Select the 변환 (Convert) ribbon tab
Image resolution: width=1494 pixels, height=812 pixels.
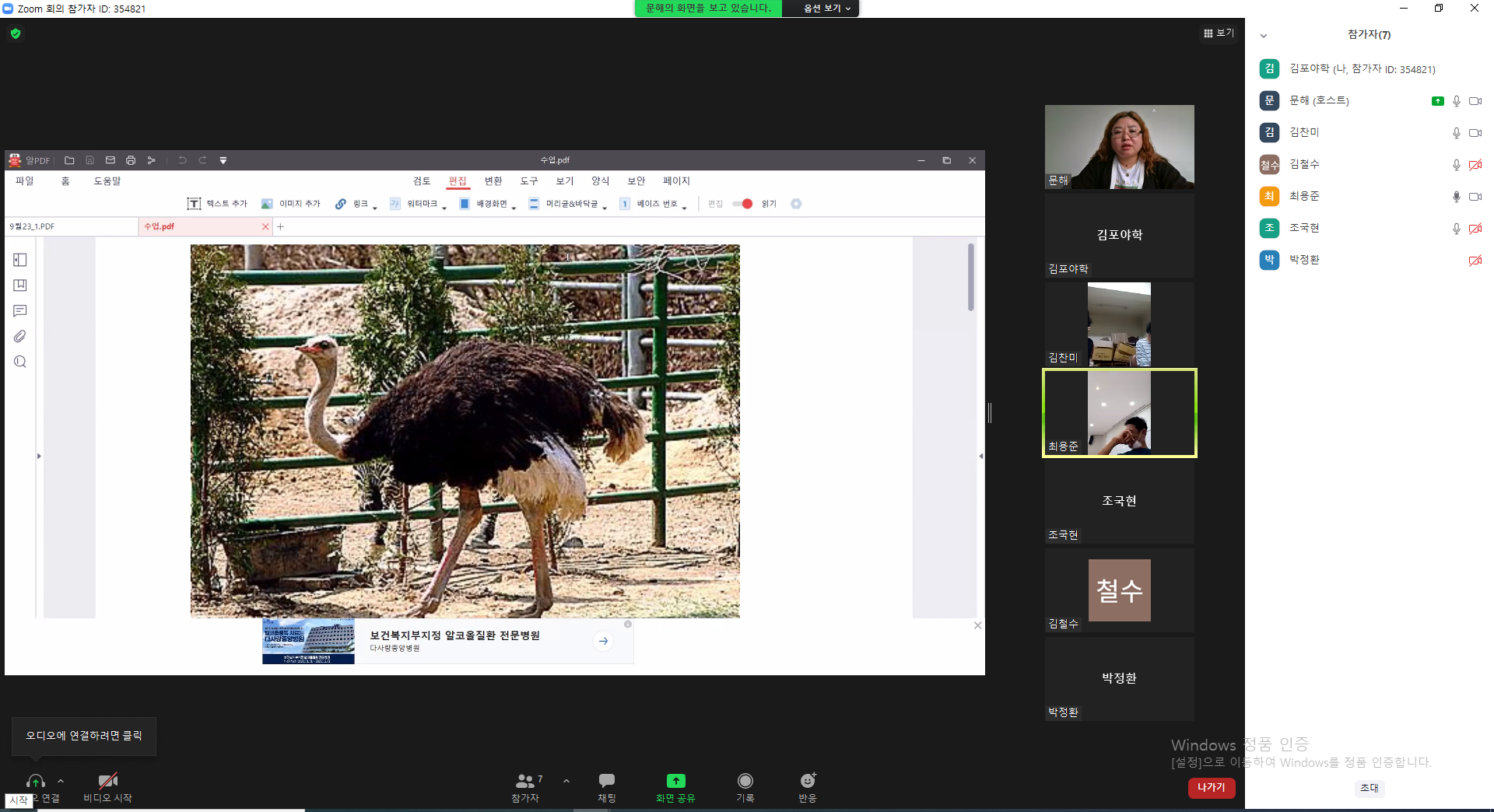[x=493, y=181]
